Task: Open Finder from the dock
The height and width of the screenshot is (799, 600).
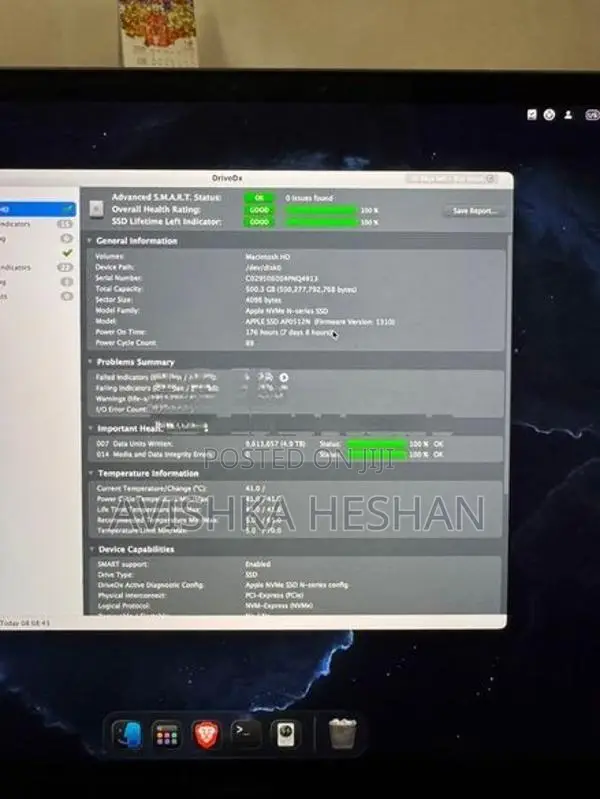Action: click(x=127, y=734)
